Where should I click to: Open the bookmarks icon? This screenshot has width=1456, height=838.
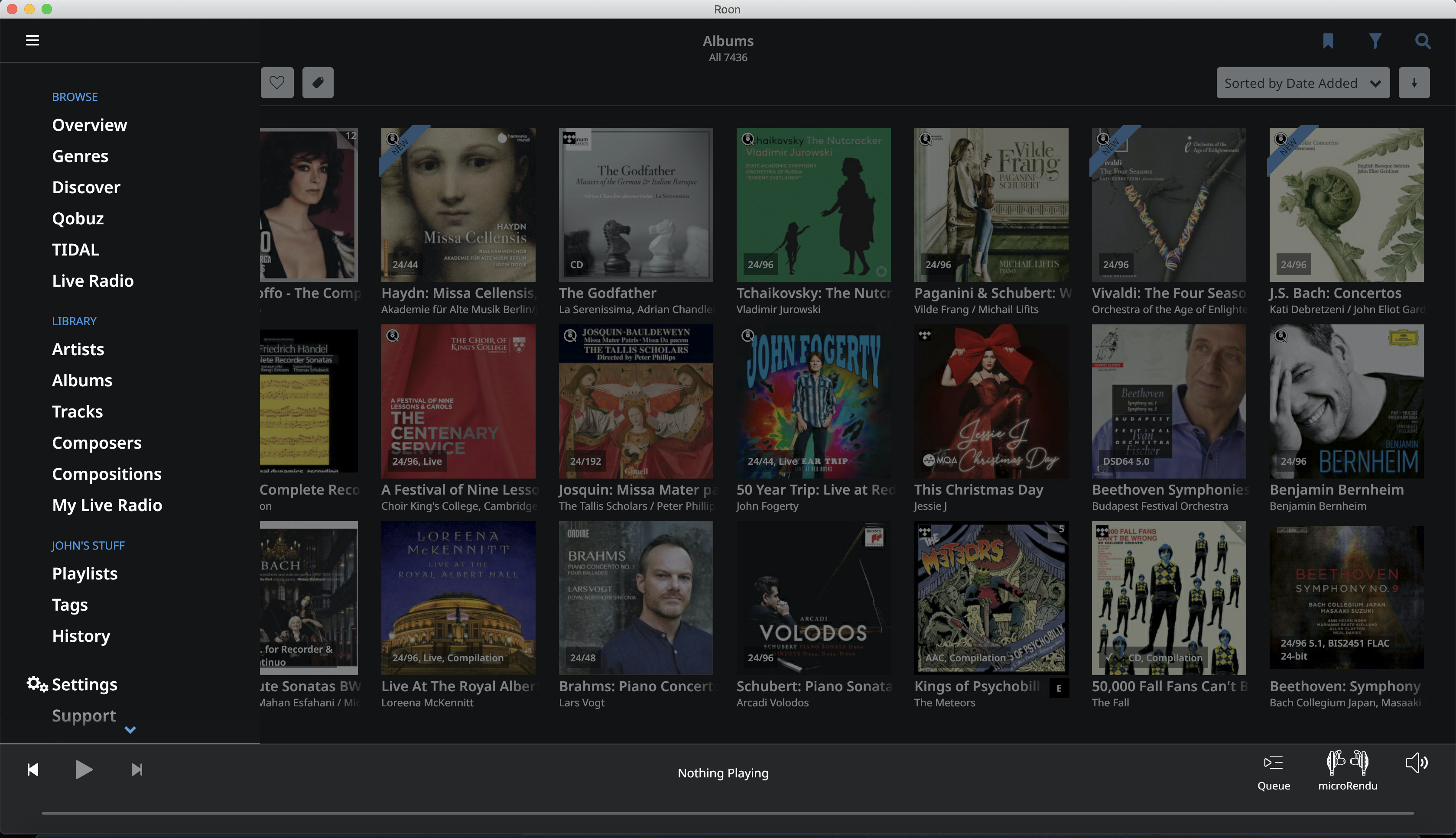pyautogui.click(x=1328, y=41)
